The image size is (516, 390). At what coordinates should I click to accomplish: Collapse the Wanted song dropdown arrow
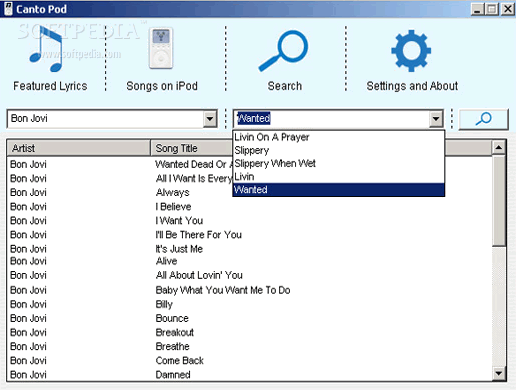(x=436, y=118)
